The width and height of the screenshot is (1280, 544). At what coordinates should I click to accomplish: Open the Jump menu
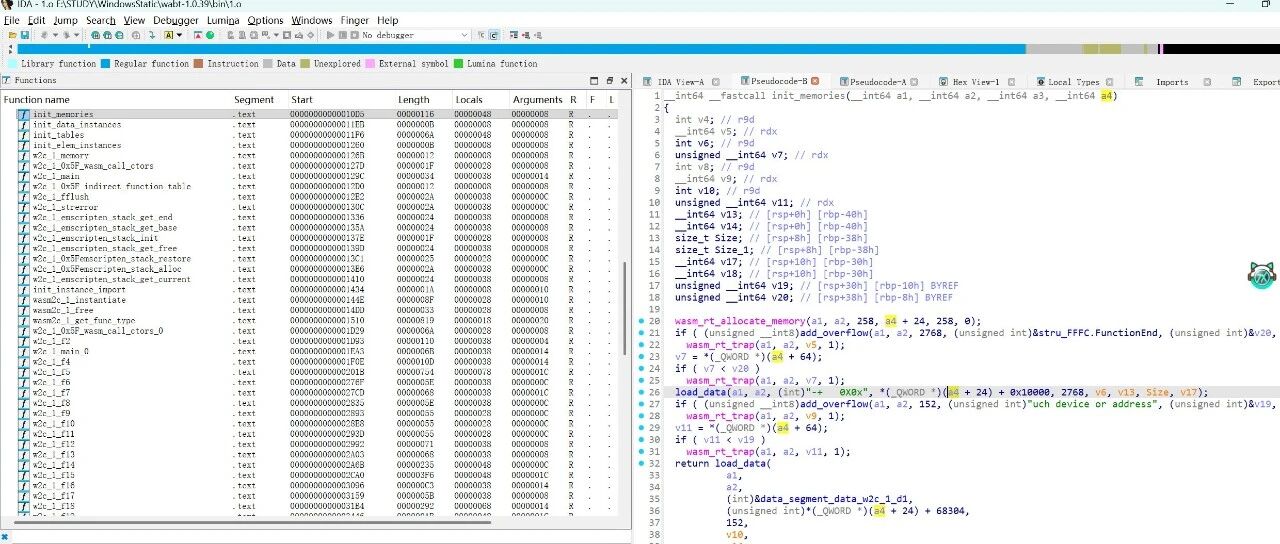(65, 20)
